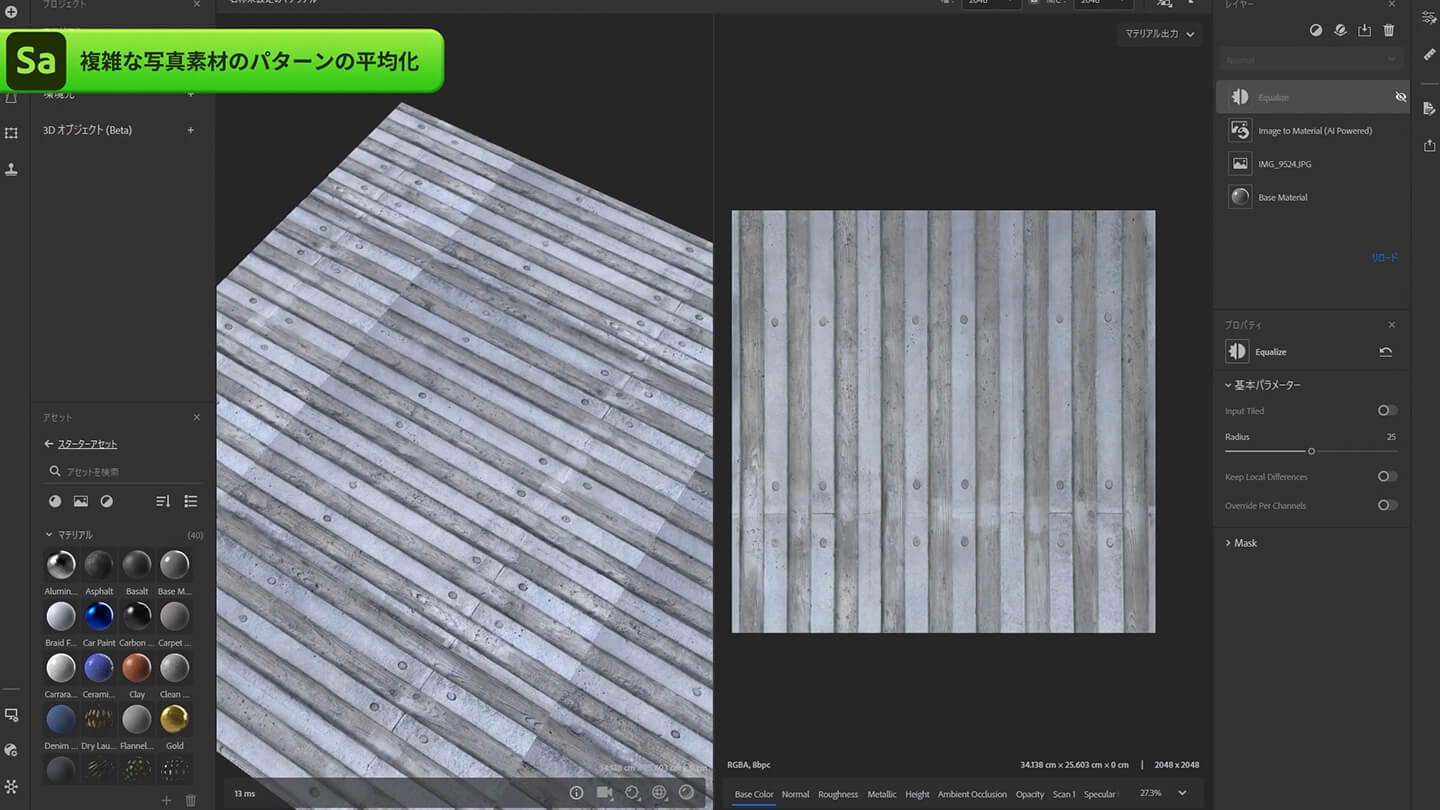
Task: Select the ruler measure icon on right sidebar
Action: 1430,54
